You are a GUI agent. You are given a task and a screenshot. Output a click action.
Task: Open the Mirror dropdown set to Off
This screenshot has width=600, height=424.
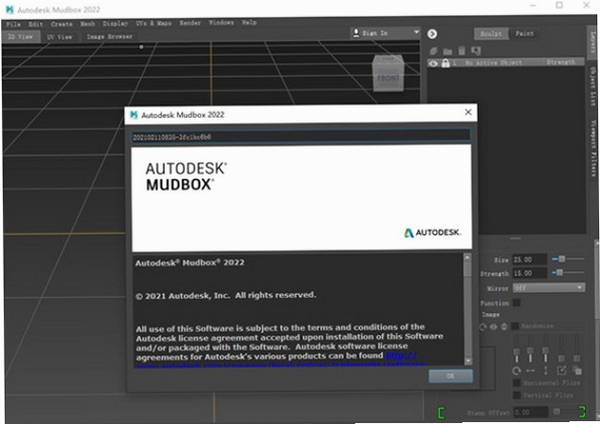(x=549, y=287)
